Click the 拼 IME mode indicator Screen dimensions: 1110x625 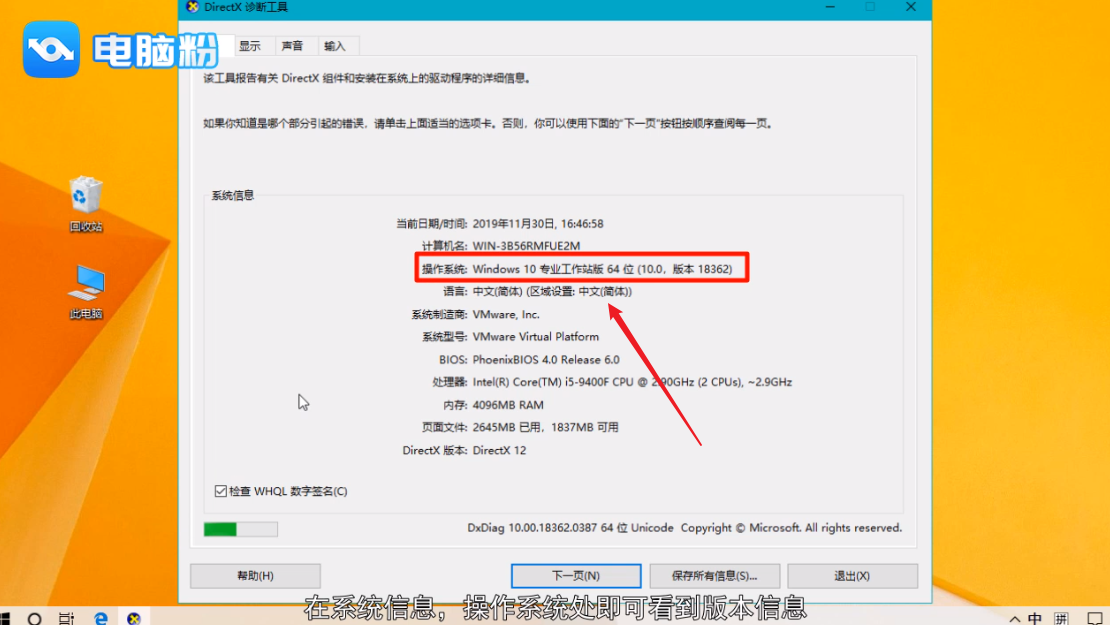tap(1060, 618)
